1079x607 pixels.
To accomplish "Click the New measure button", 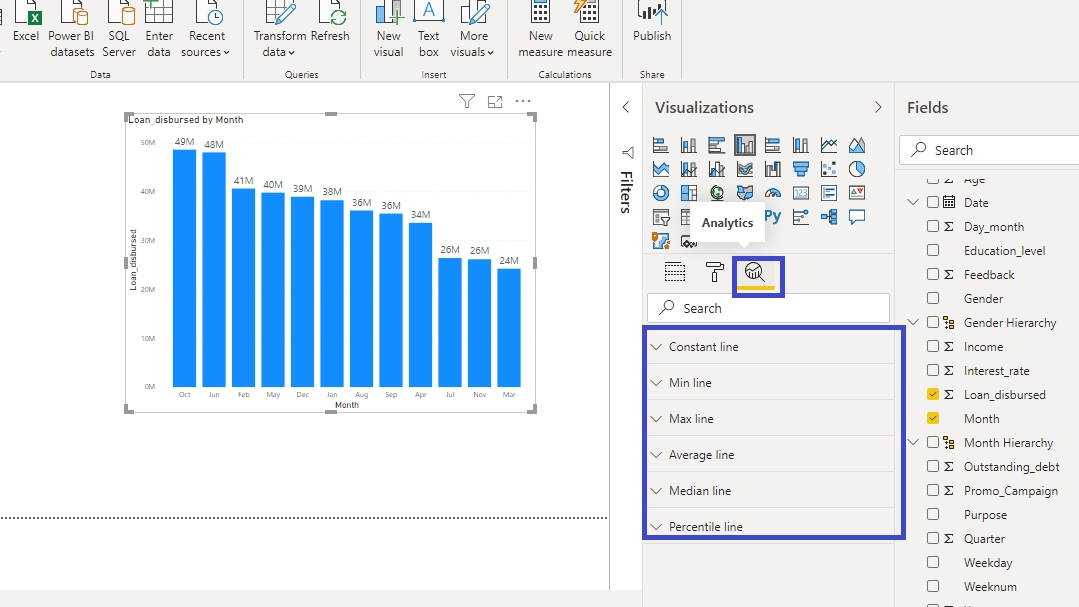I will click(541, 32).
